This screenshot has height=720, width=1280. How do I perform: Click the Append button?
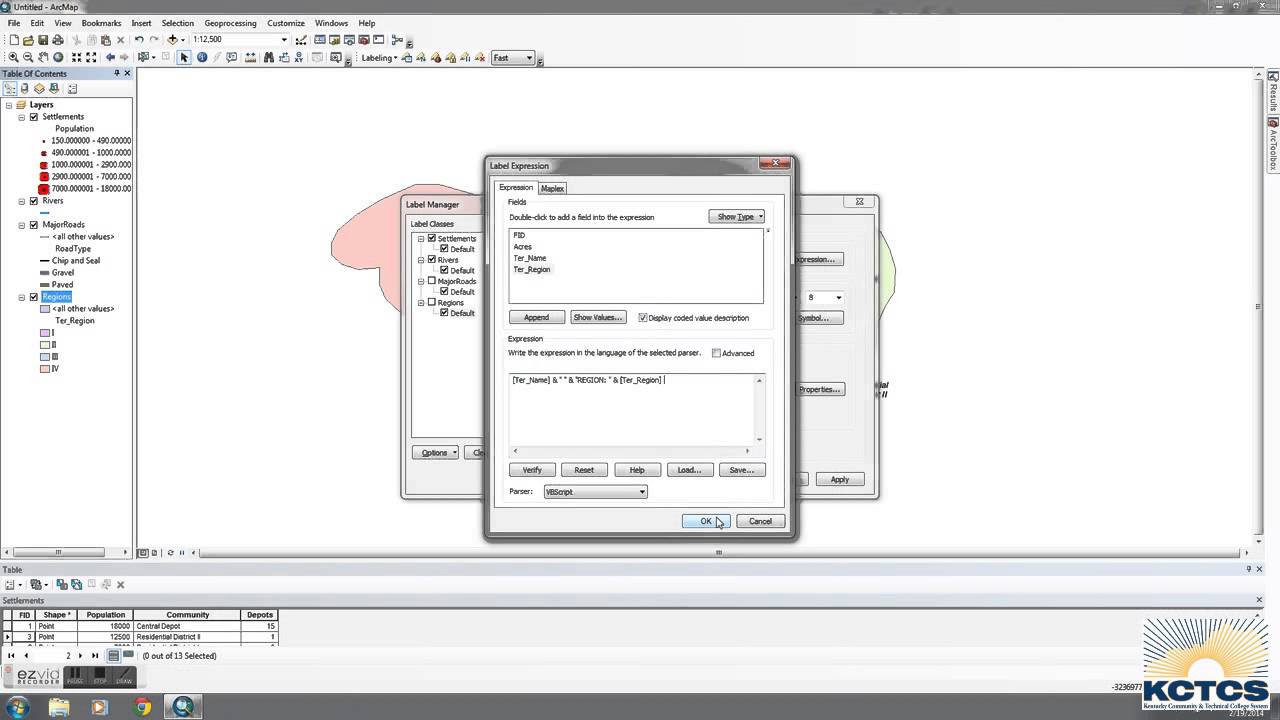click(x=536, y=318)
